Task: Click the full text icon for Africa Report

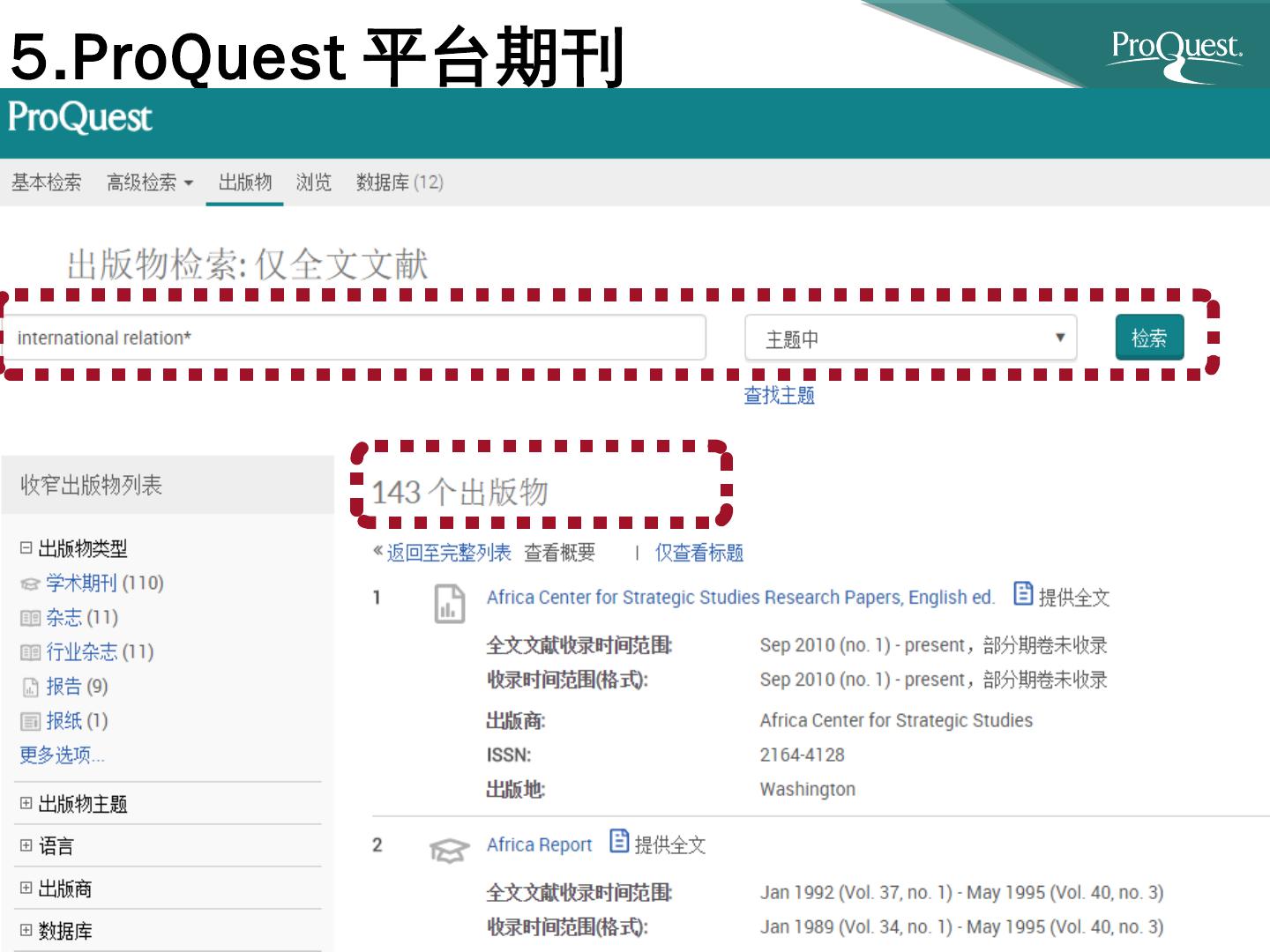Action: point(619,841)
